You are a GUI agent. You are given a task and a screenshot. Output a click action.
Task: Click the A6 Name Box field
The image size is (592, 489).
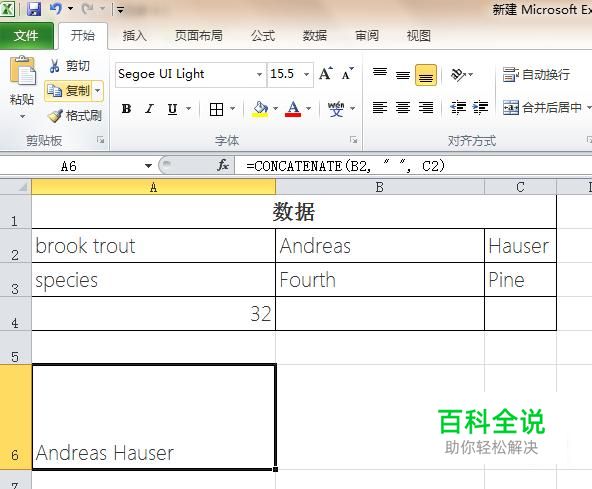[69, 166]
